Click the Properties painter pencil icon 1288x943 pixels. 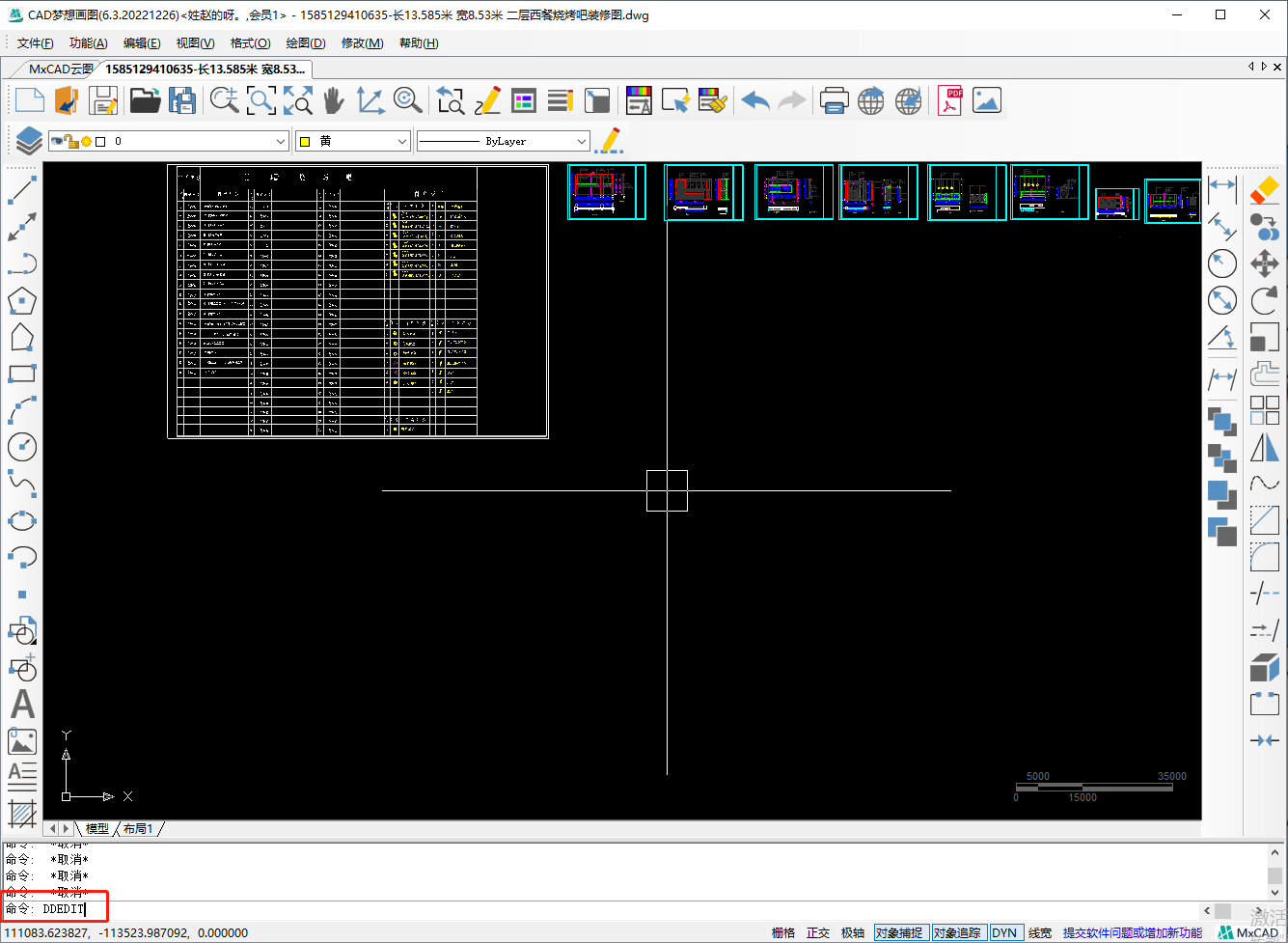click(610, 141)
